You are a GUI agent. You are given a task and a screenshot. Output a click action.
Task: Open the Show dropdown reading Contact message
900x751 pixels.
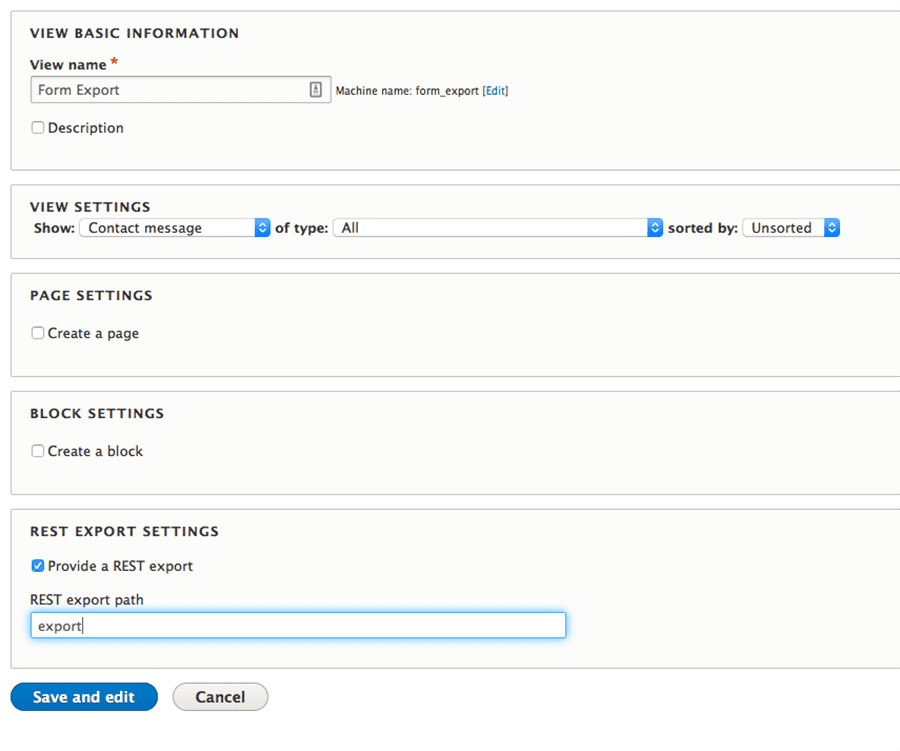(x=174, y=228)
